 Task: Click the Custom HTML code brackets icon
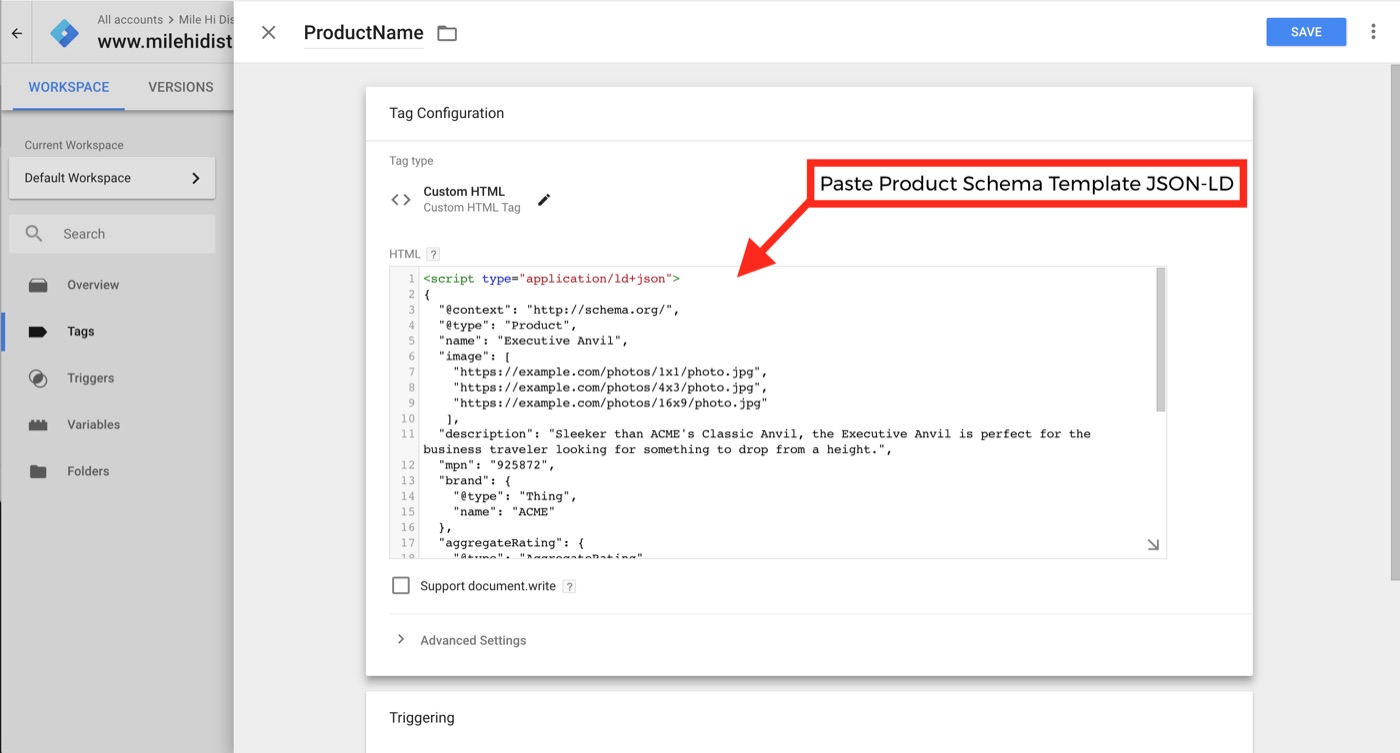click(x=401, y=200)
